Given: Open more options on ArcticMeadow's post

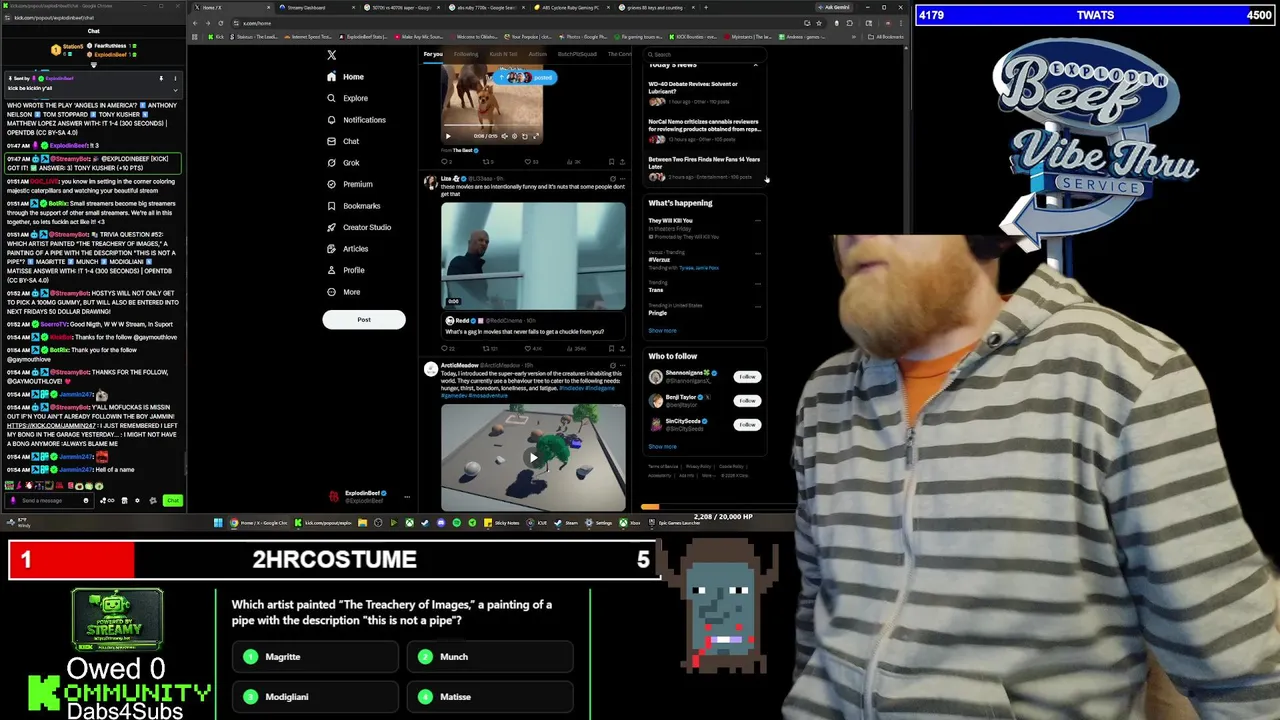Looking at the screenshot, I should coord(622,365).
